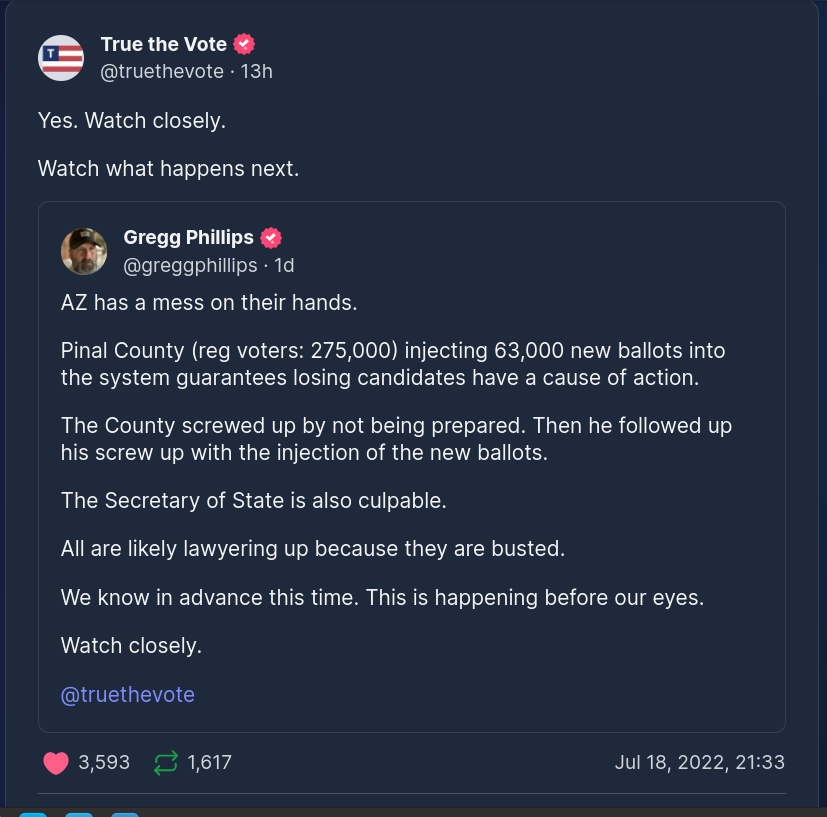Click the @greggphillips handle
The height and width of the screenshot is (817, 827).
(x=190, y=265)
